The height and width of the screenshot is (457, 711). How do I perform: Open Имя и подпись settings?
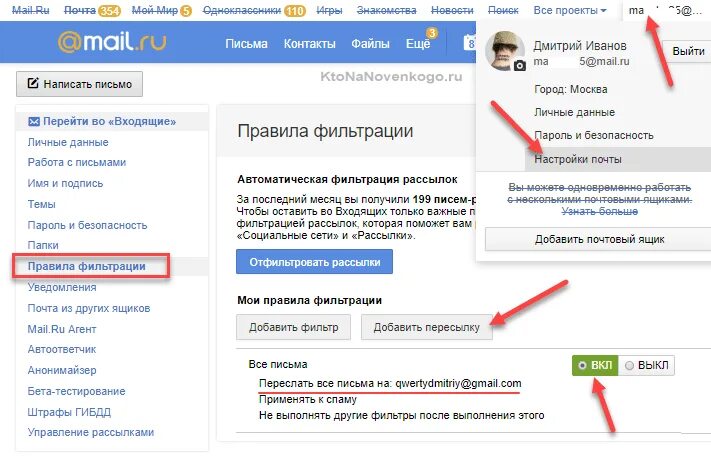[x=65, y=184]
